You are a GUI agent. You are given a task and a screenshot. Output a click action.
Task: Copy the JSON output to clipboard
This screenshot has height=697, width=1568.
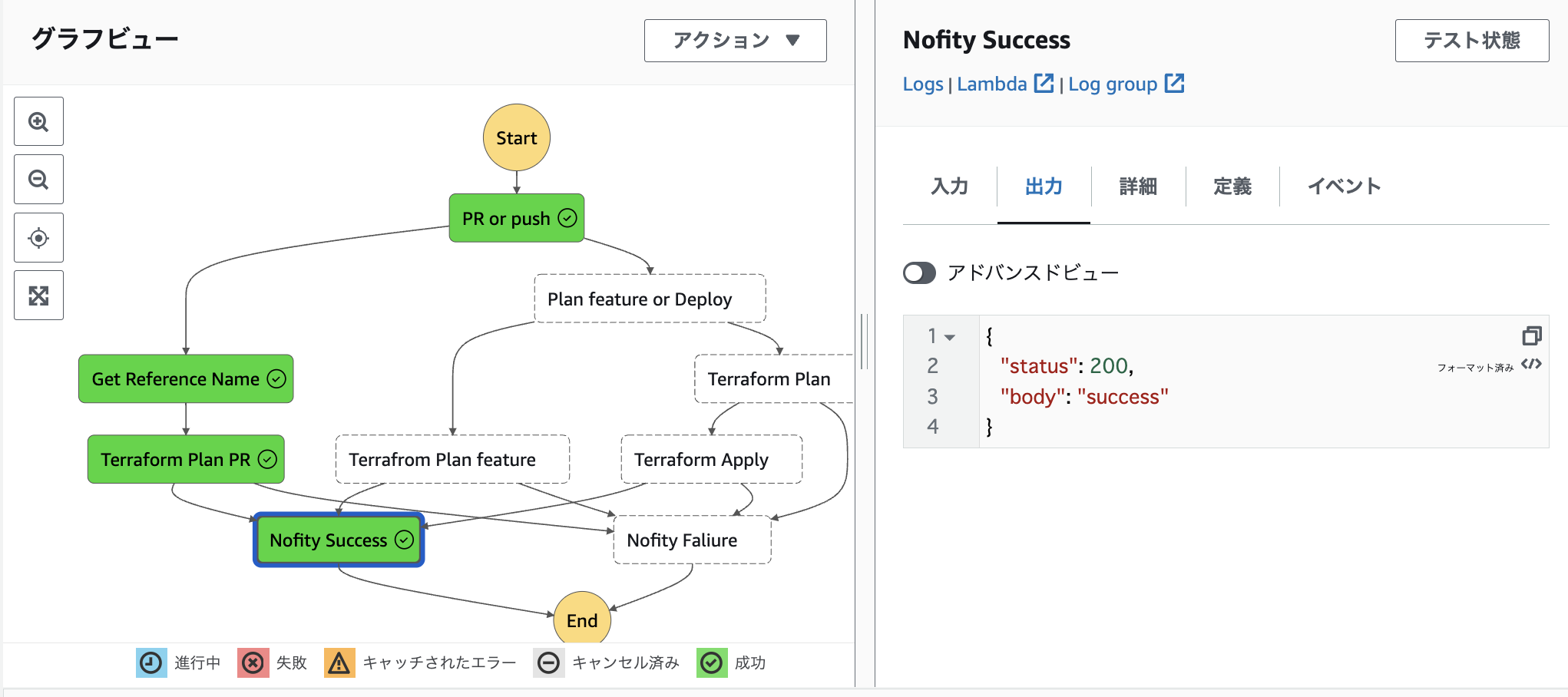tap(1531, 335)
